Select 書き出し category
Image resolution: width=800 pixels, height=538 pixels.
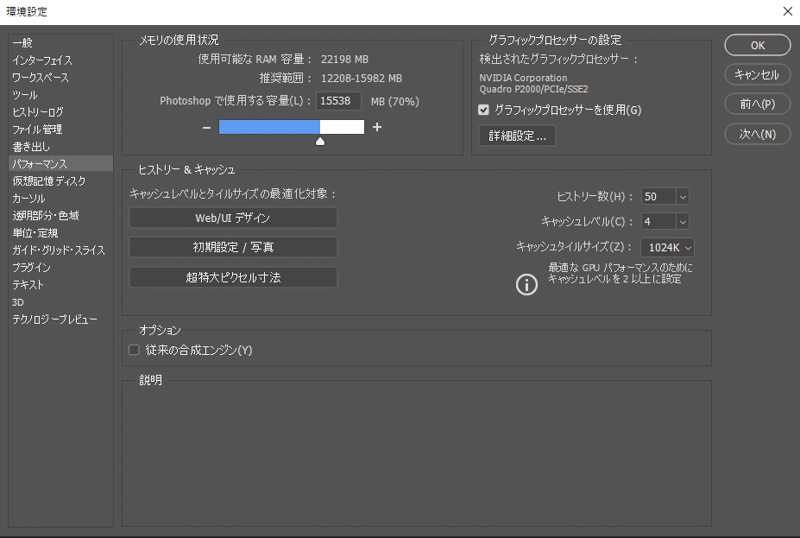(61, 146)
